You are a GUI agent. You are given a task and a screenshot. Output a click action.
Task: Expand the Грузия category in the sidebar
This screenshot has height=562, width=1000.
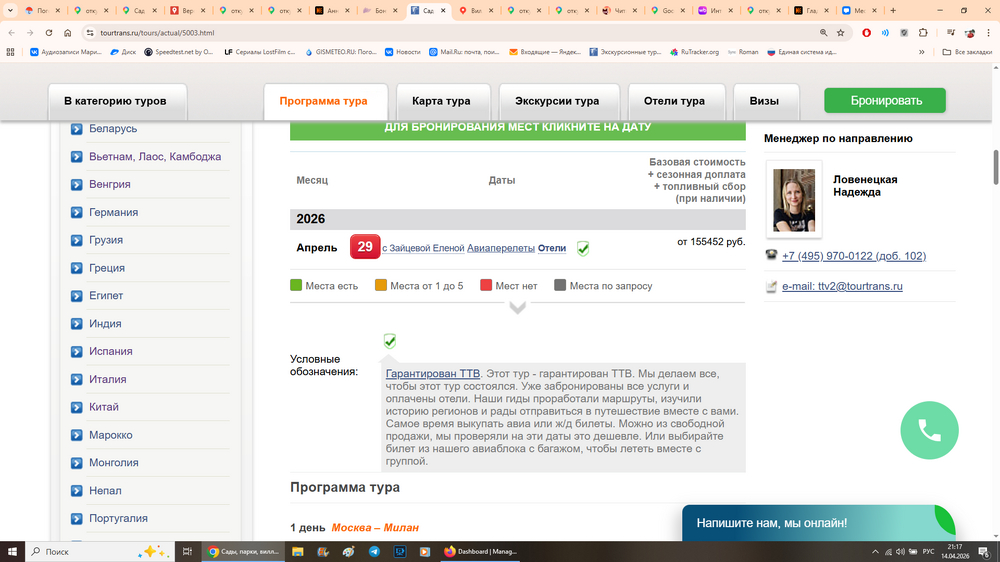pos(106,240)
